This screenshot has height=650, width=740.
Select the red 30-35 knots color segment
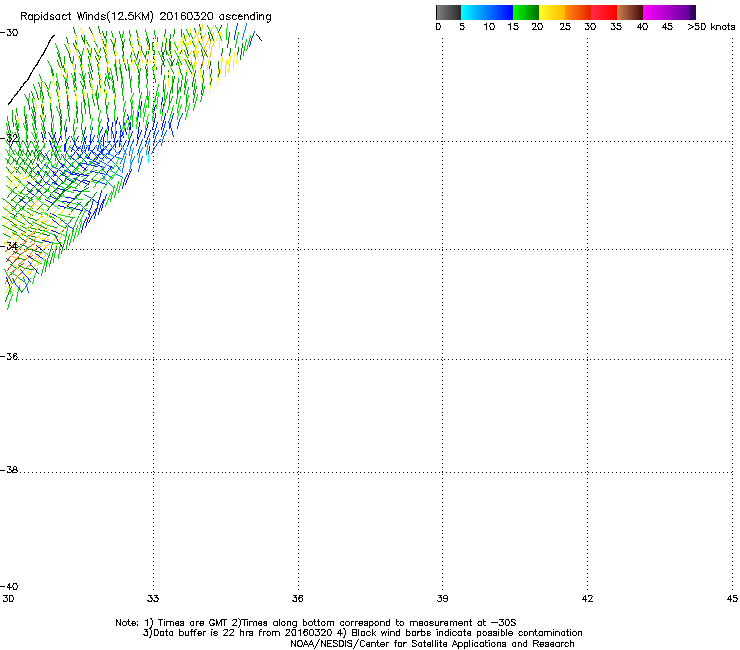click(604, 12)
